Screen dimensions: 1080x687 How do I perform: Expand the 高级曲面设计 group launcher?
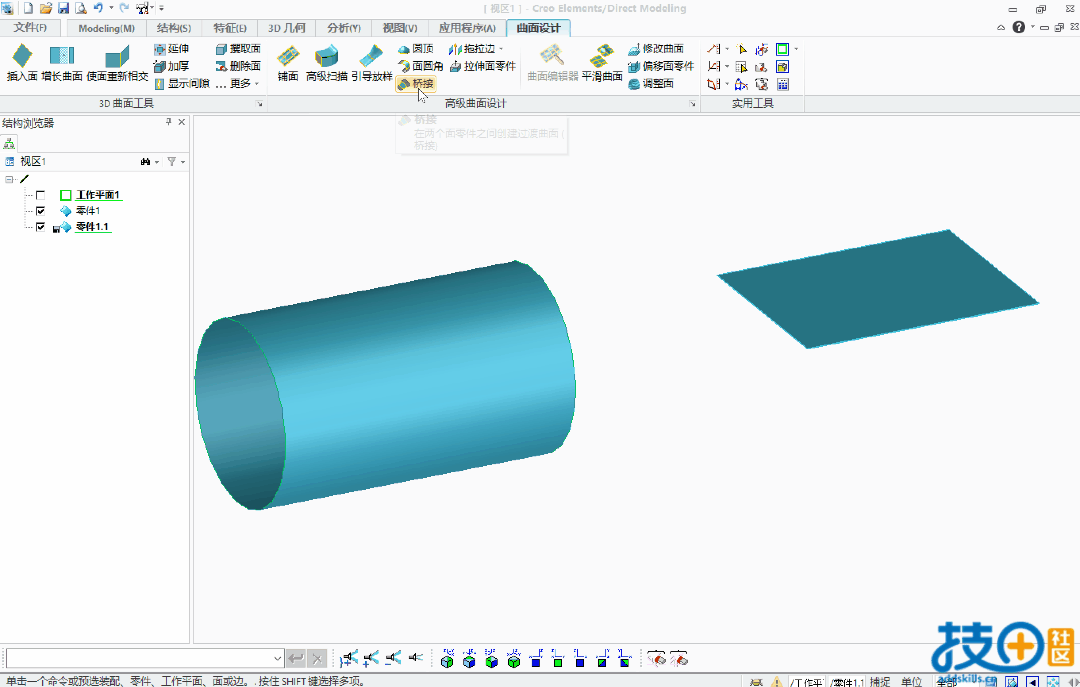[693, 104]
